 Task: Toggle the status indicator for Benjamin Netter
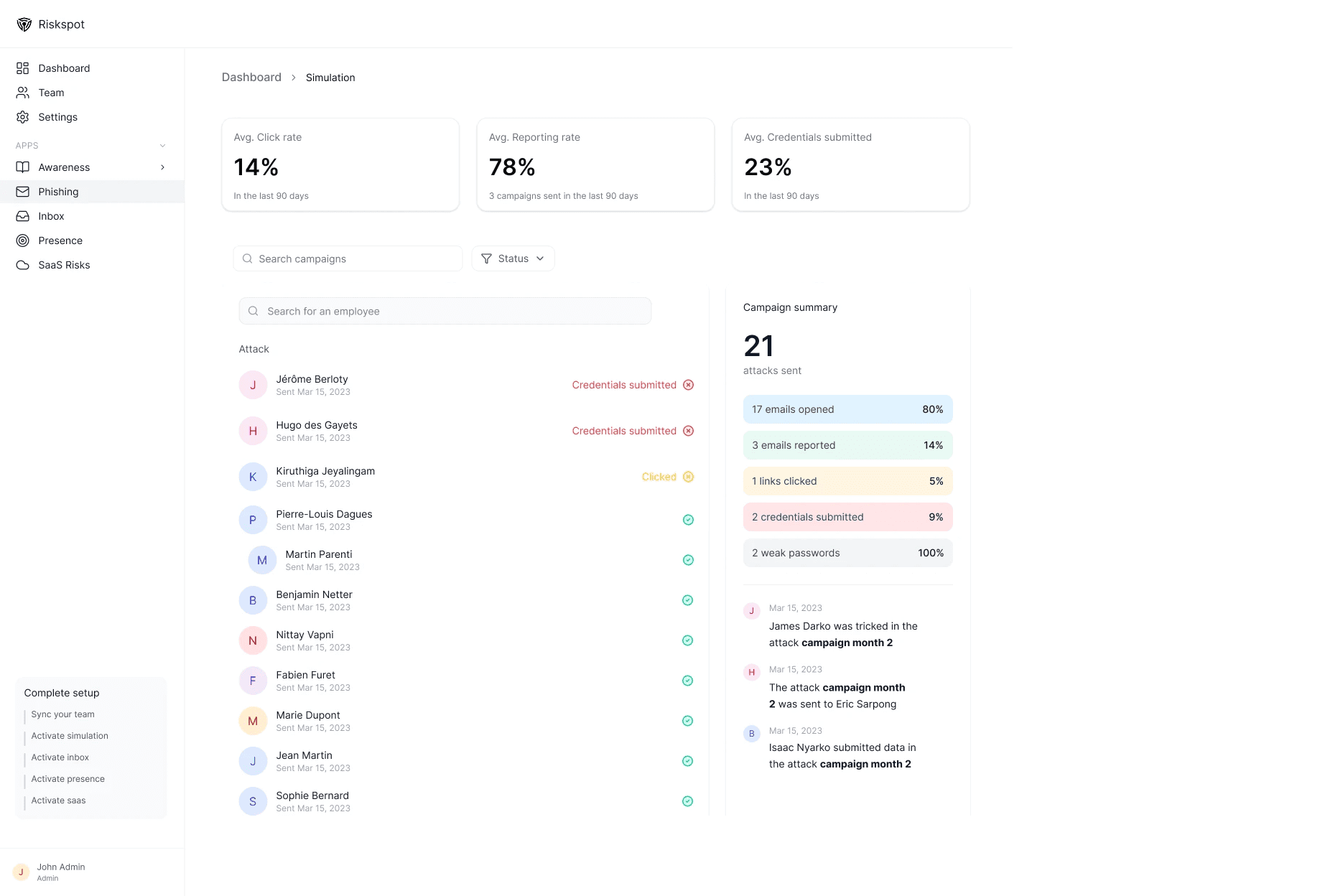pyautogui.click(x=687, y=600)
